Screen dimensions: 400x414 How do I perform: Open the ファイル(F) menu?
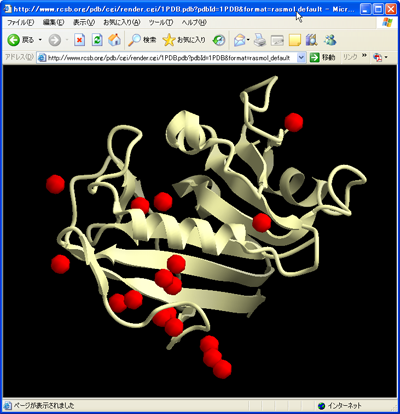21,23
